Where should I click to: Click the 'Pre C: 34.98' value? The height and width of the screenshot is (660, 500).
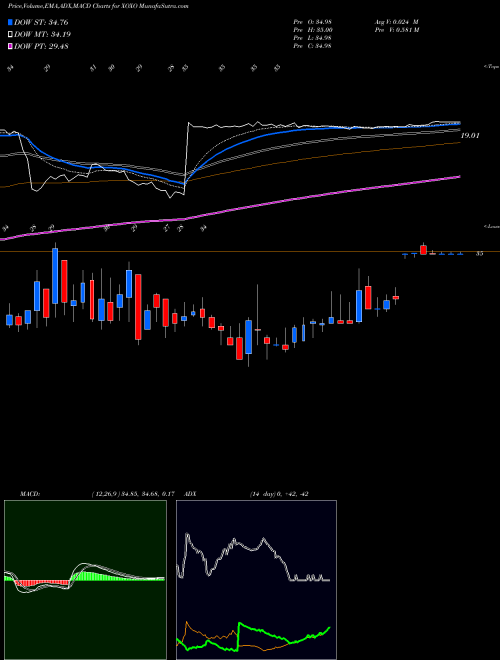312,46
